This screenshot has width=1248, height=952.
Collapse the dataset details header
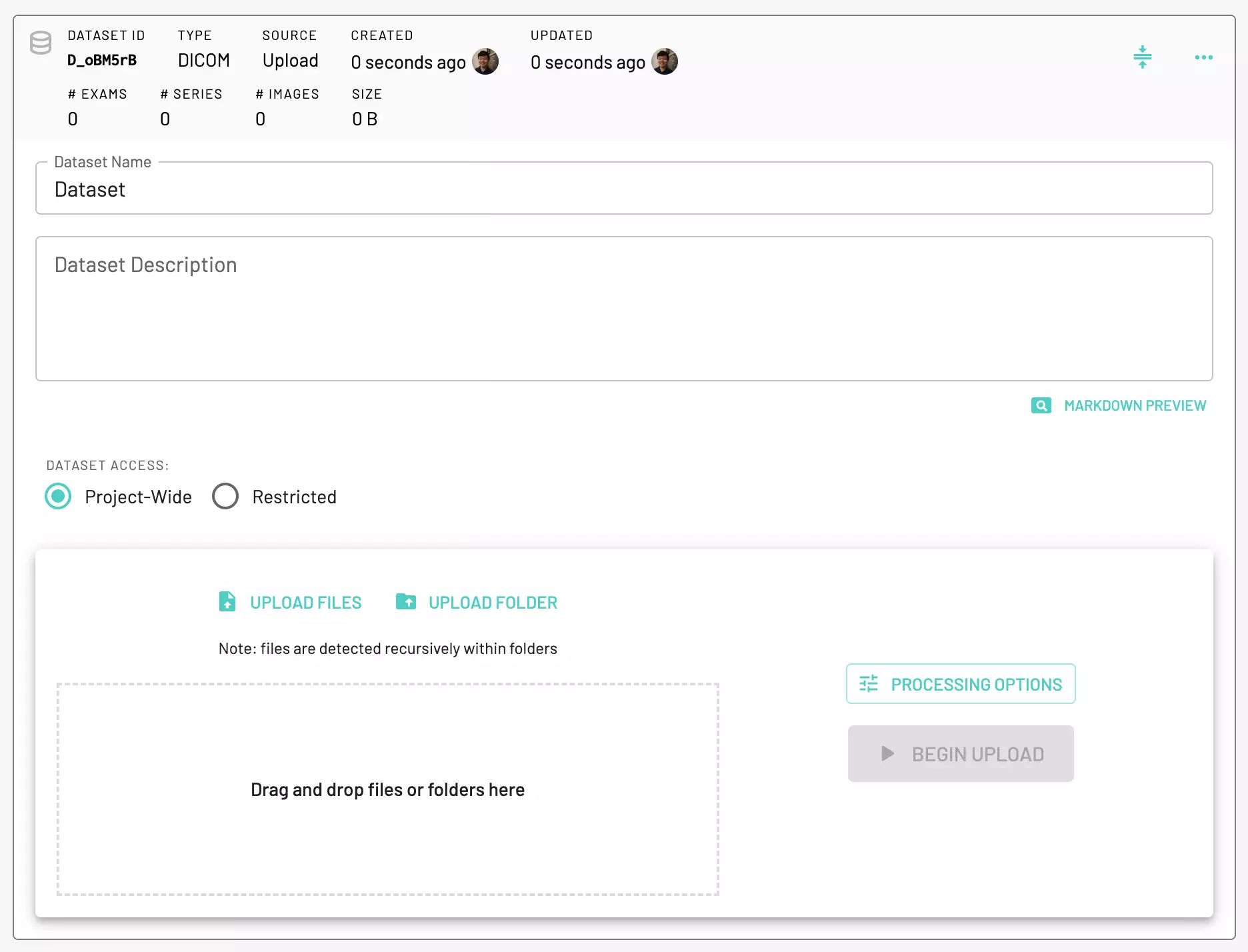click(1143, 57)
